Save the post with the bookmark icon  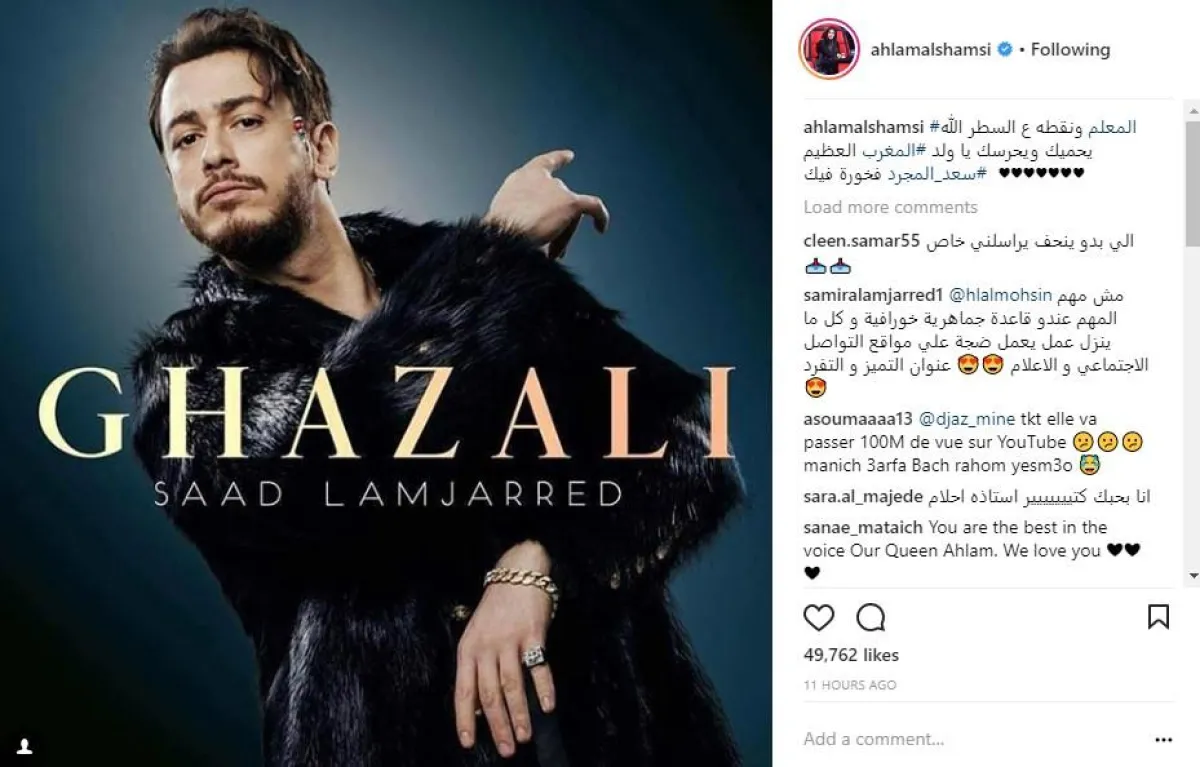click(1158, 617)
